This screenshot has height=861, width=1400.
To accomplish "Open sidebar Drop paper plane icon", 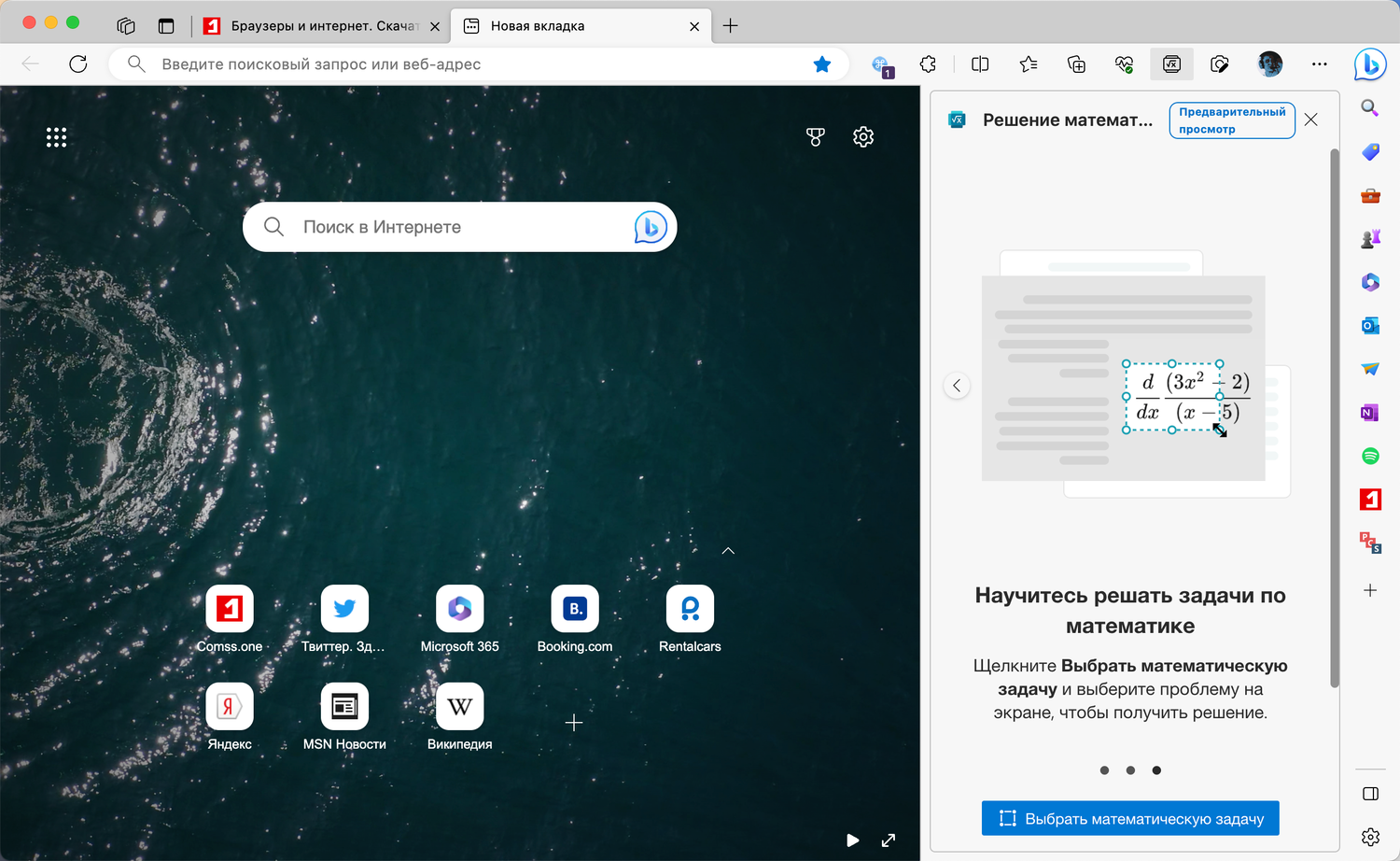I will coord(1370,369).
